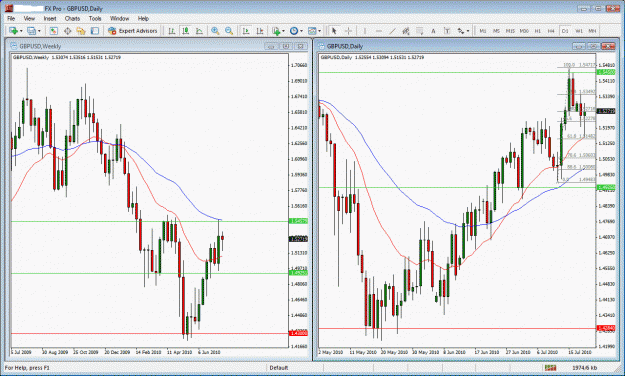Click the Default profile in status bar
Viewport: 625px width, 376px height.
(279, 368)
